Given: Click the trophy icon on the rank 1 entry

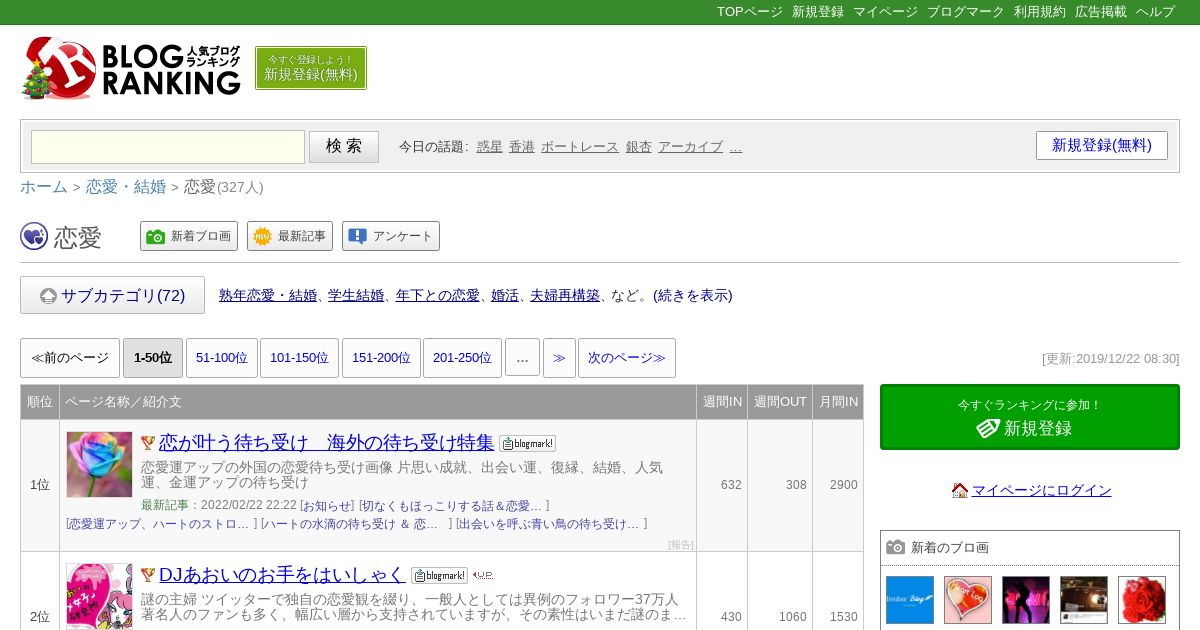Looking at the screenshot, I should point(148,443).
